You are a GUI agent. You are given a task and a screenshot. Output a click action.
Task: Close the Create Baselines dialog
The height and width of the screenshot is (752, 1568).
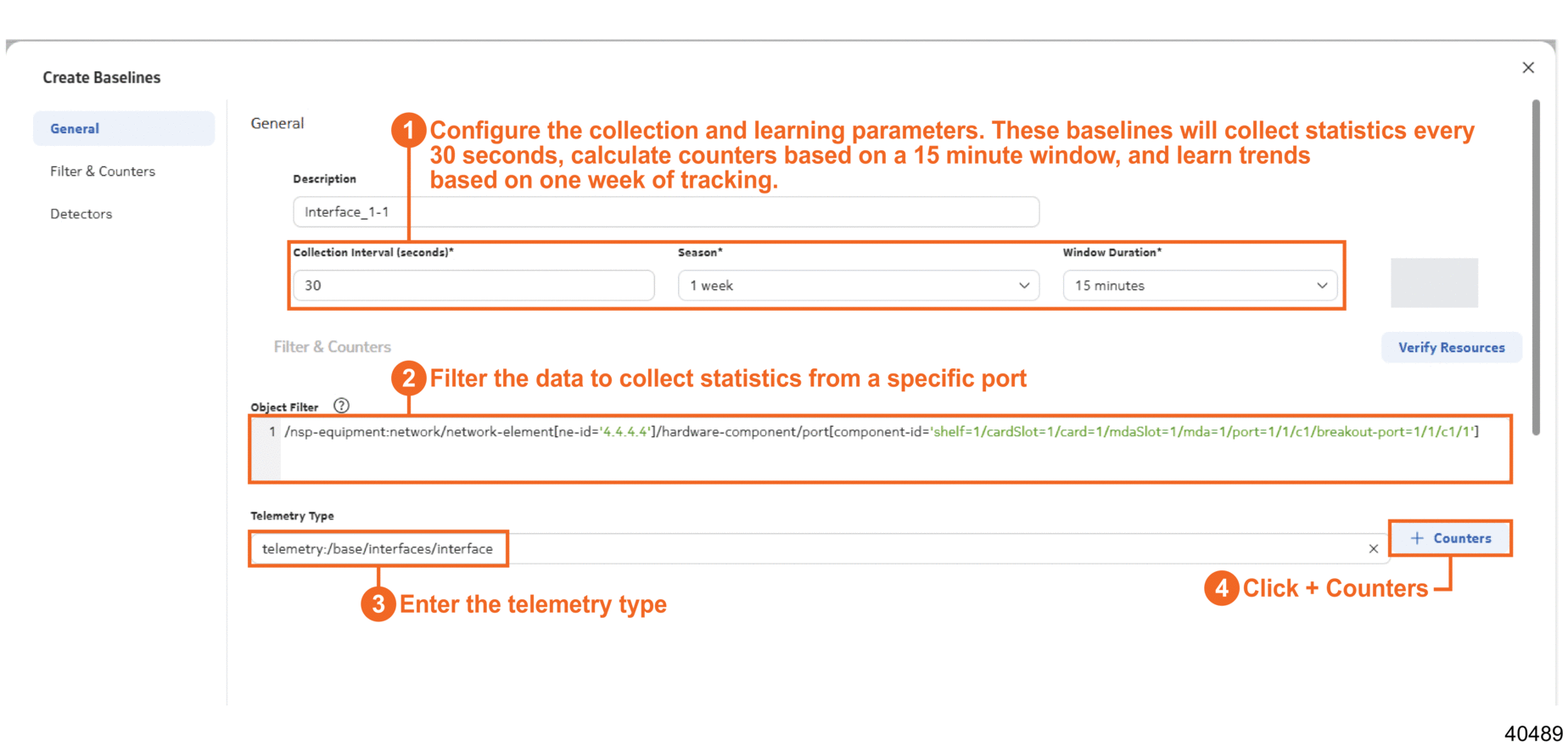pos(1527,68)
